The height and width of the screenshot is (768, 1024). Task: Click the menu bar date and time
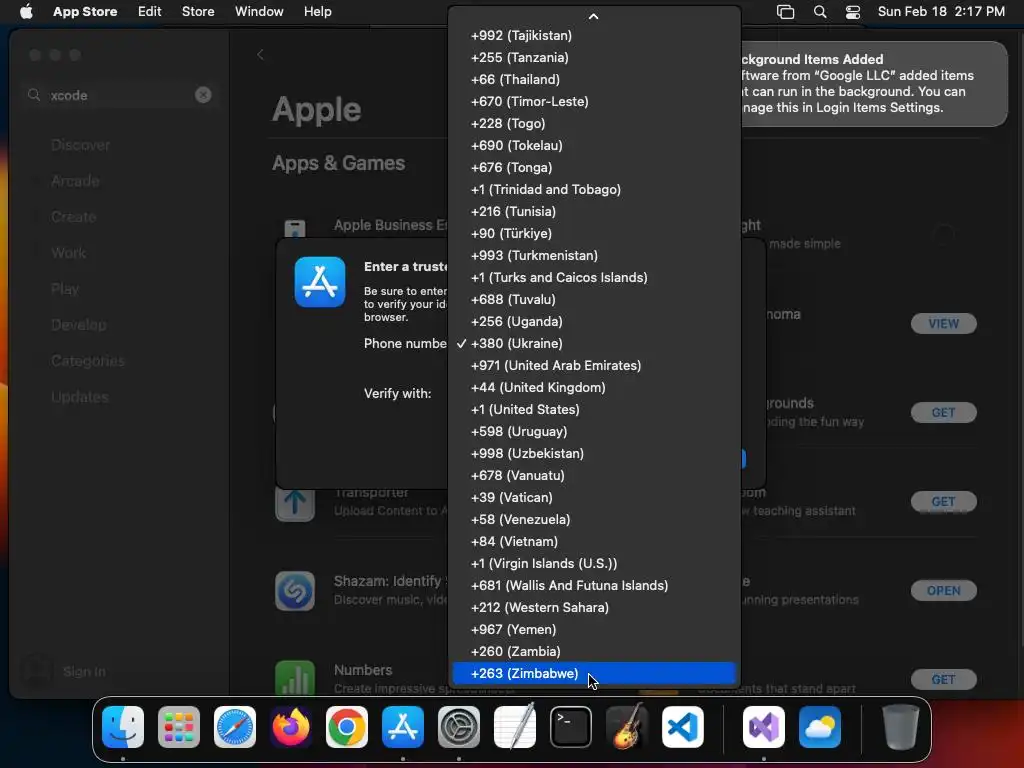point(941,12)
